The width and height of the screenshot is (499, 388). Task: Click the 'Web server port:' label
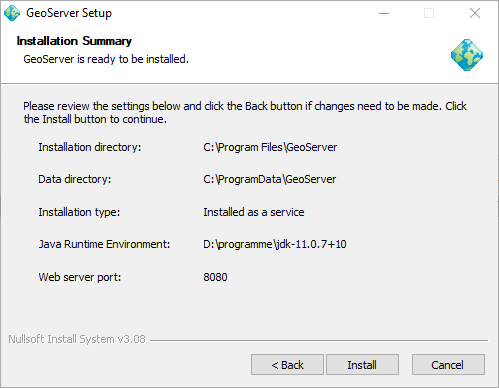coord(80,277)
